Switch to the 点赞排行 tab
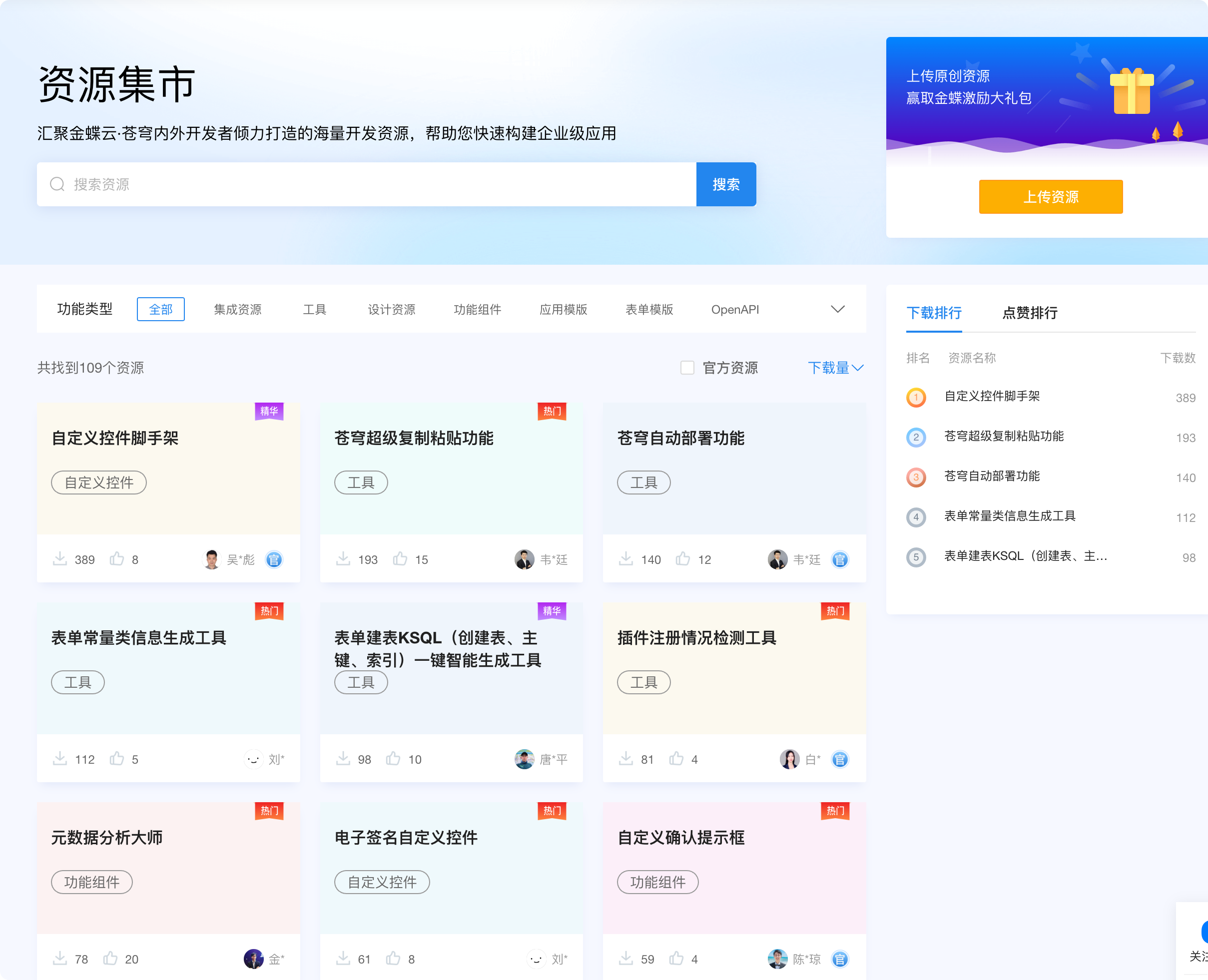This screenshot has height=980, width=1208. (1030, 313)
